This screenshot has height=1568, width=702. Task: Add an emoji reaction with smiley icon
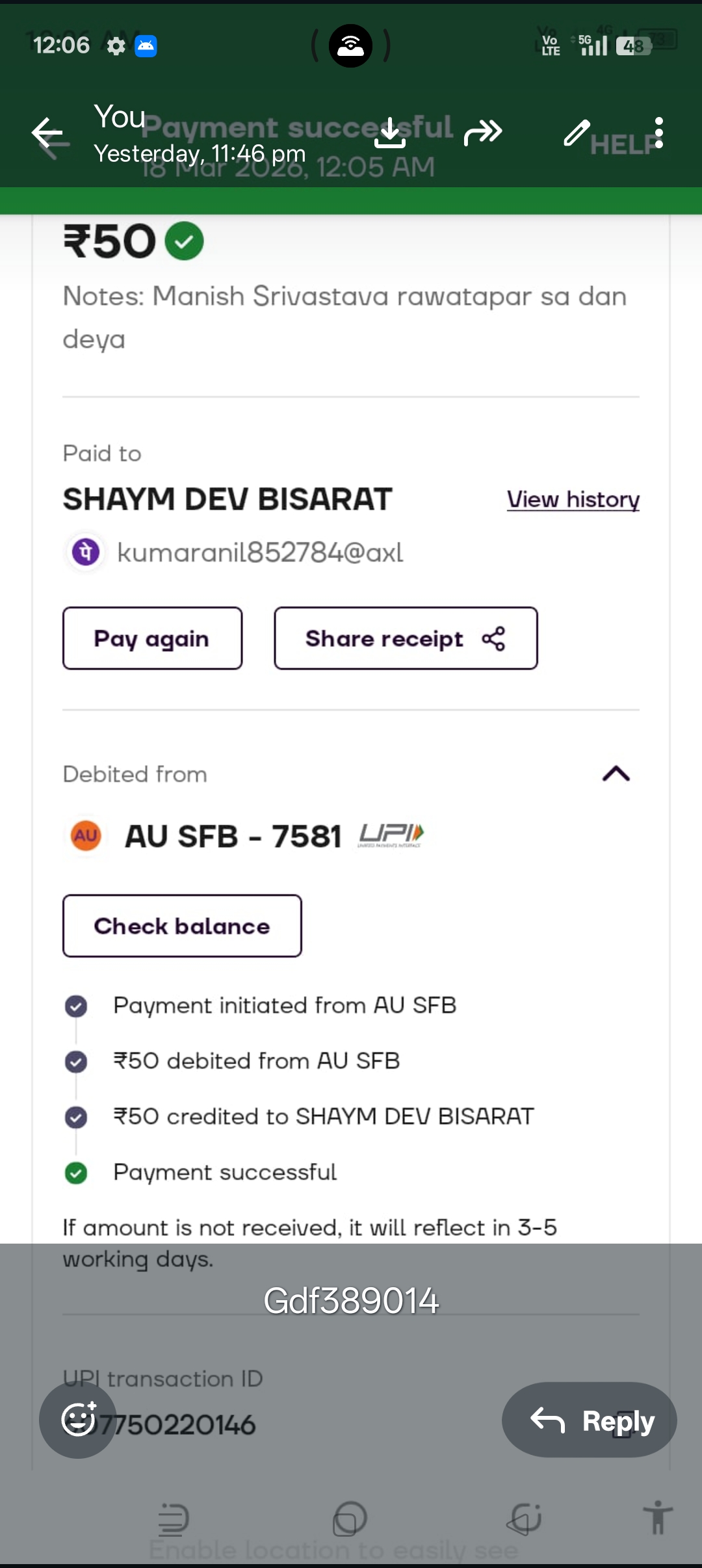(x=78, y=1420)
